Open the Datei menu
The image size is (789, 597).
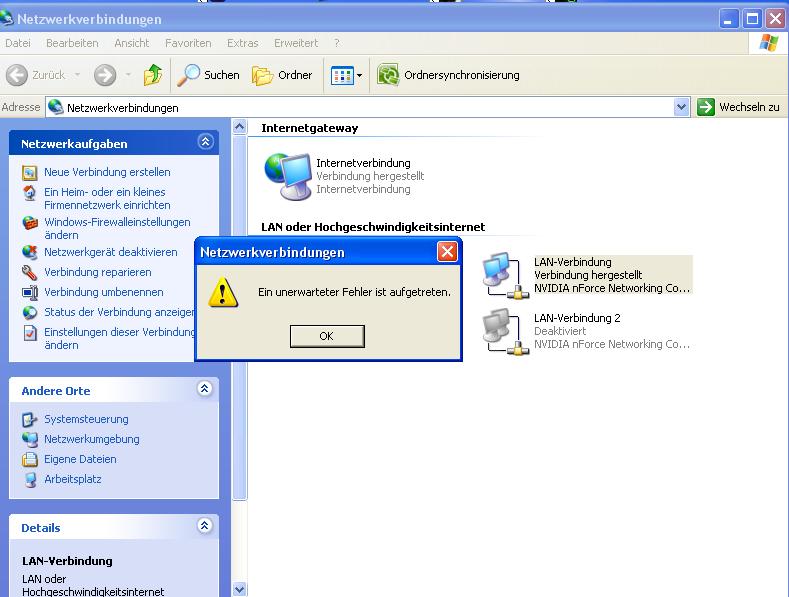18,43
